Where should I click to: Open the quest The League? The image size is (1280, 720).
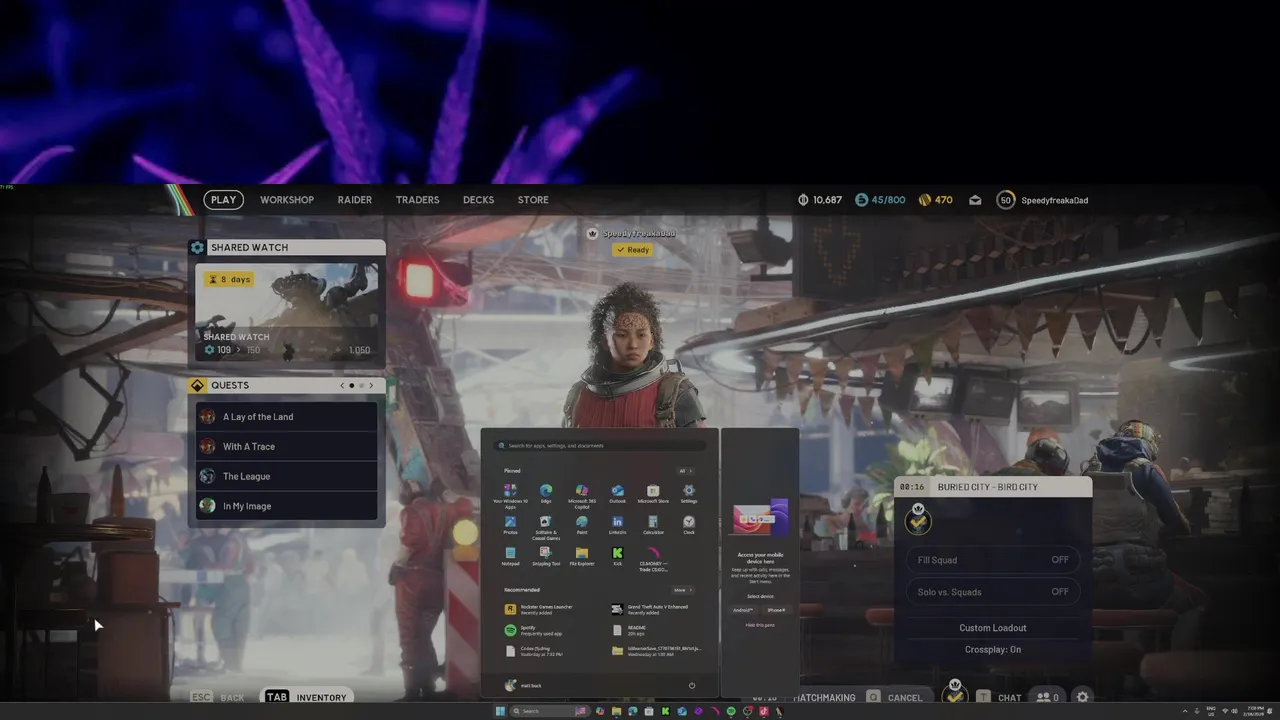click(x=287, y=476)
